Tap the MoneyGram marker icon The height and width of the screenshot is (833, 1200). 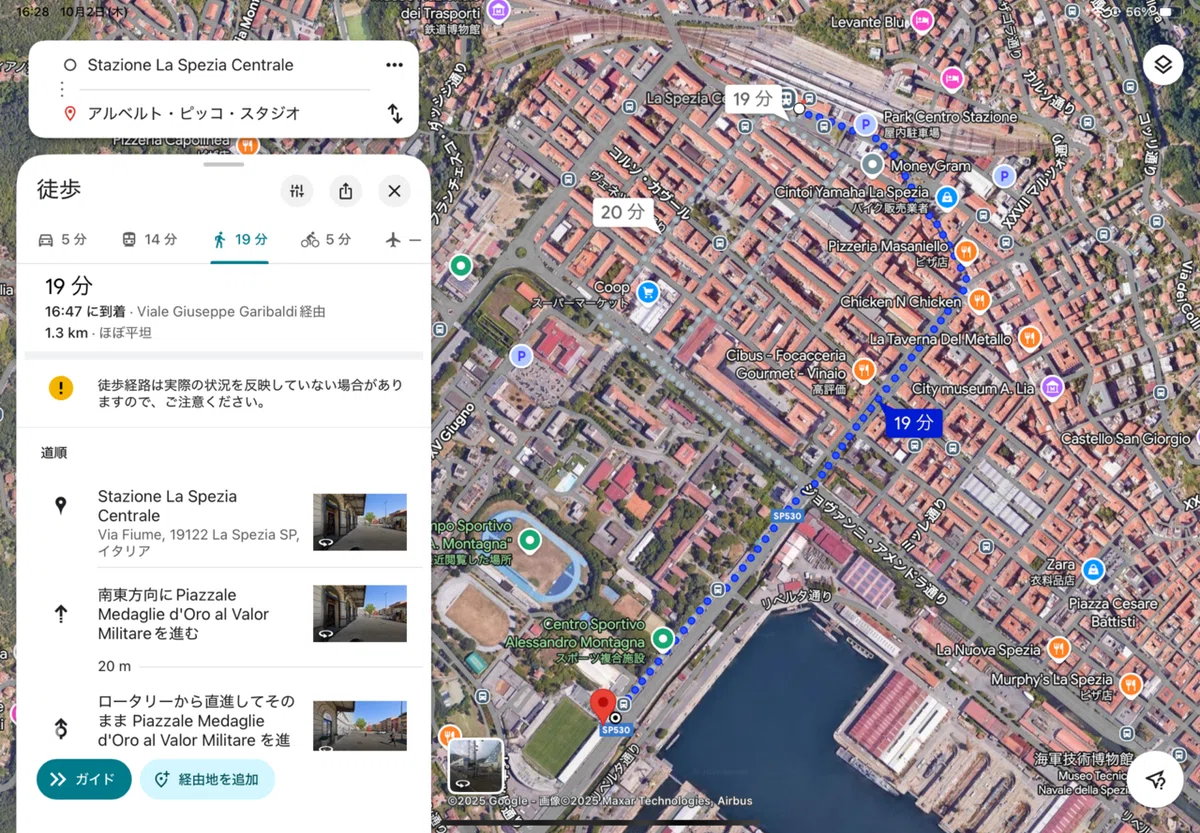coord(873,163)
